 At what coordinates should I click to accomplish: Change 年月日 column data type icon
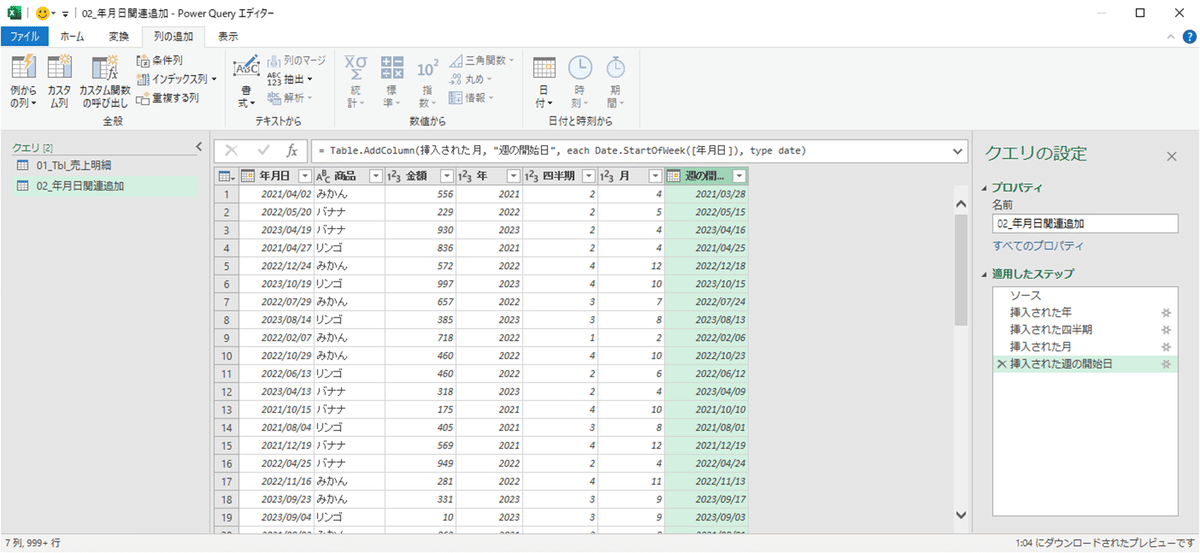click(x=247, y=176)
